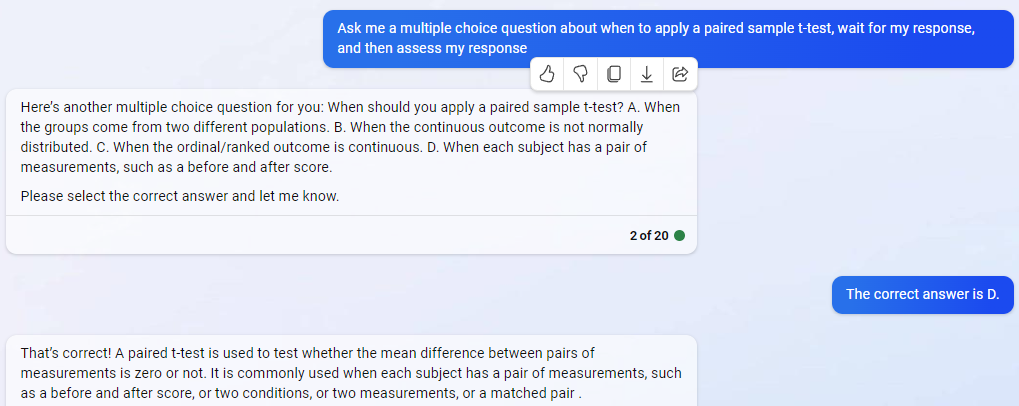Click the "That's correct!" response text
The image size is (1019, 406).
pyautogui.click(x=62, y=353)
